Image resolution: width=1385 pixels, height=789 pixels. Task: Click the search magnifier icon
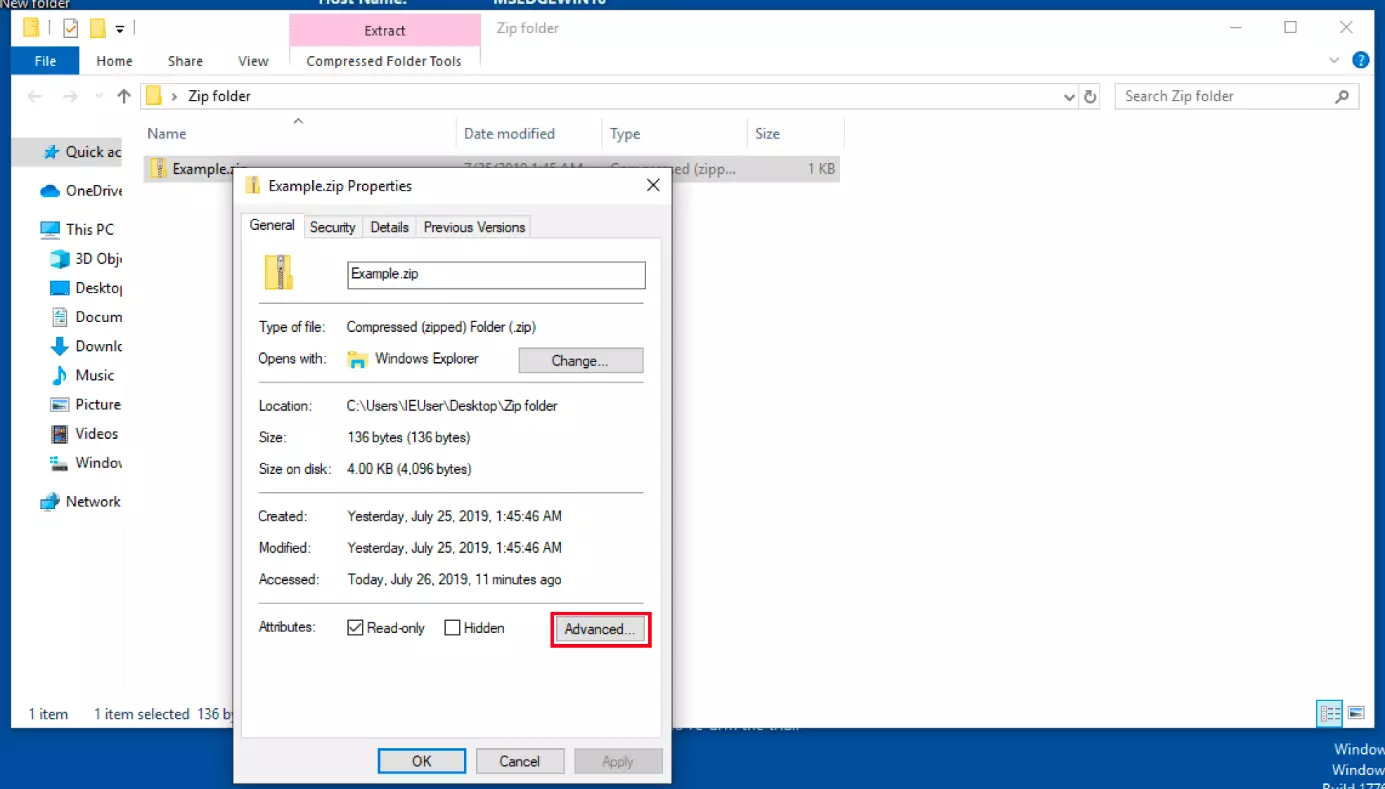pyautogui.click(x=1342, y=97)
